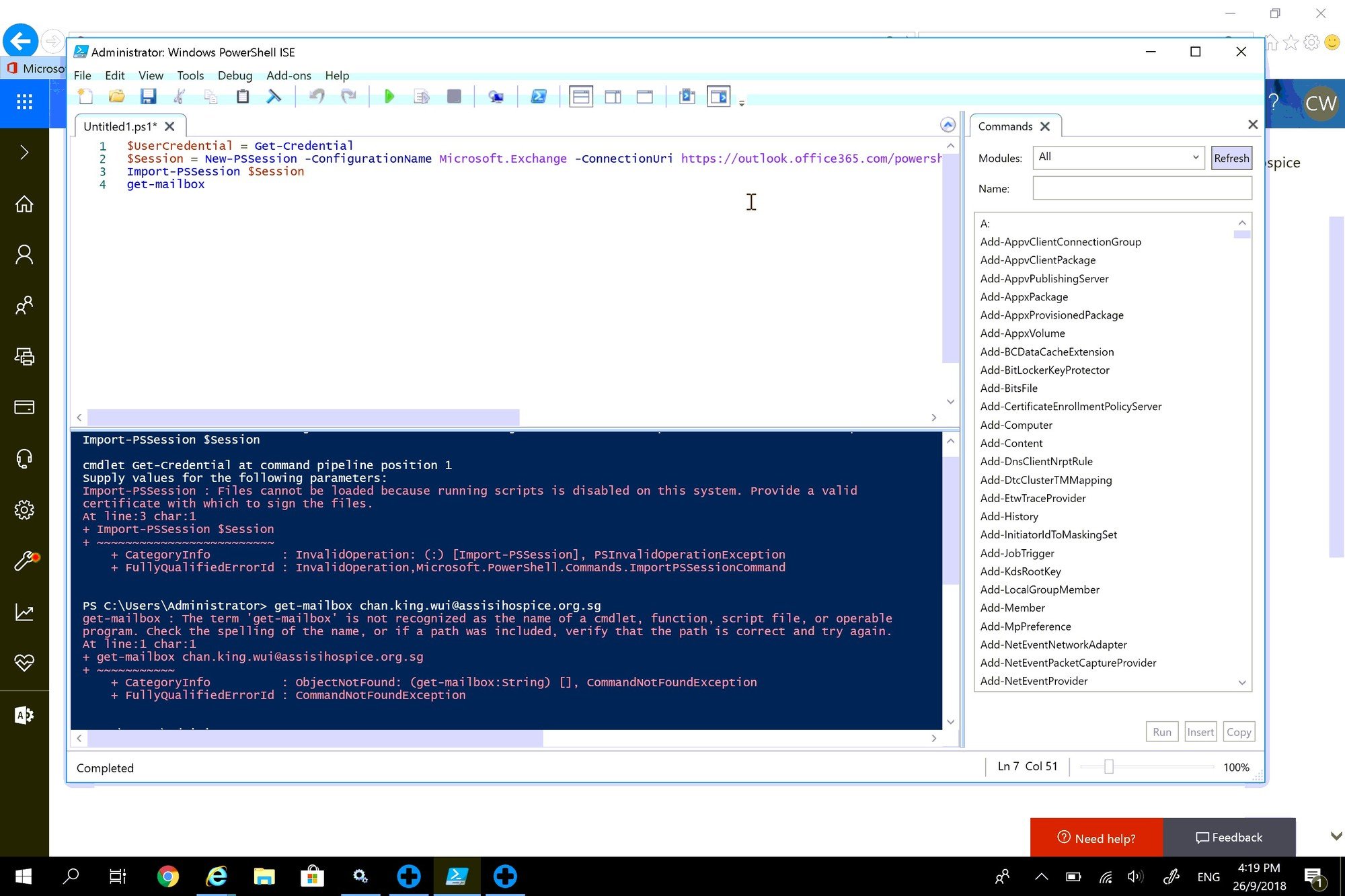The height and width of the screenshot is (896, 1345).
Task: Open Windows PowerShell ISE from the taskbar
Action: pos(457,876)
